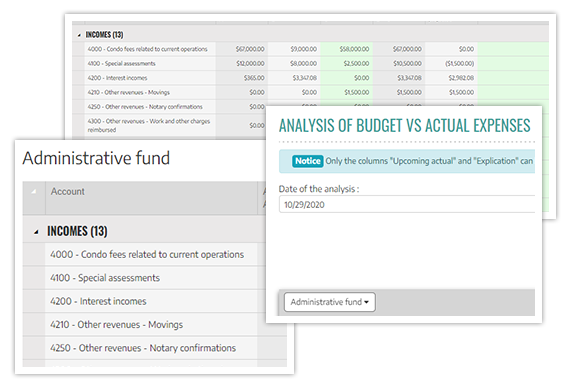Viewport: 570px width, 390px height.
Task: Collapse the INCOMES (13) group in front table
Action: point(36,232)
